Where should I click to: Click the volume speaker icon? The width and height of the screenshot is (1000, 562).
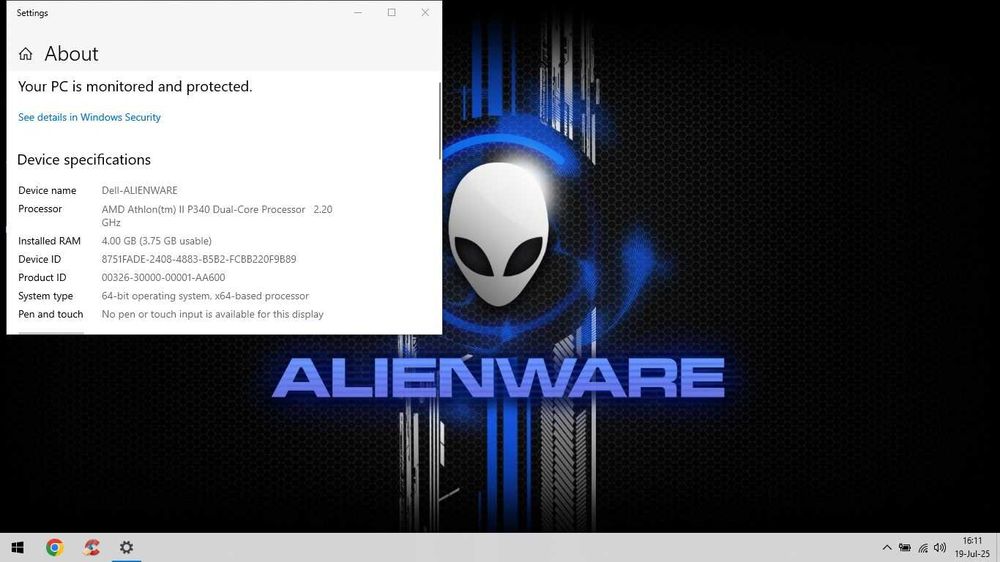(939, 547)
